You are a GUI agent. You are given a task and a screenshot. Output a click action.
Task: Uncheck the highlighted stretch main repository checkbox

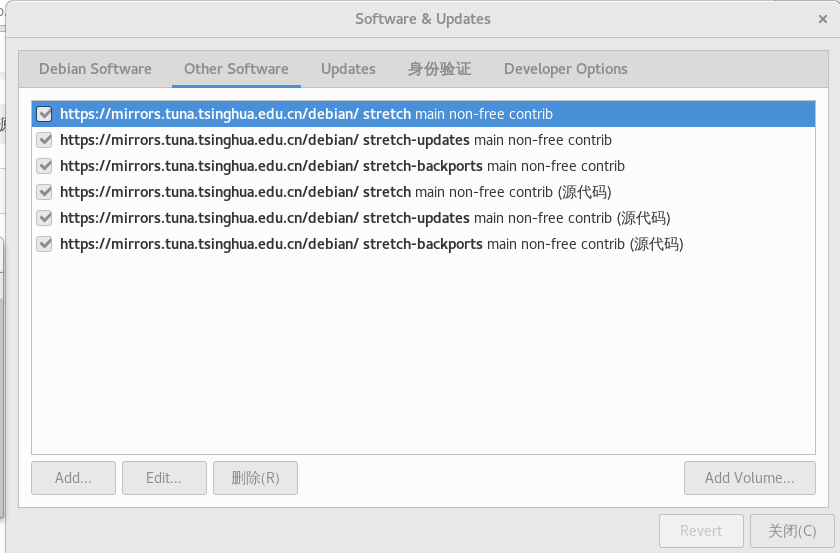coord(44,114)
